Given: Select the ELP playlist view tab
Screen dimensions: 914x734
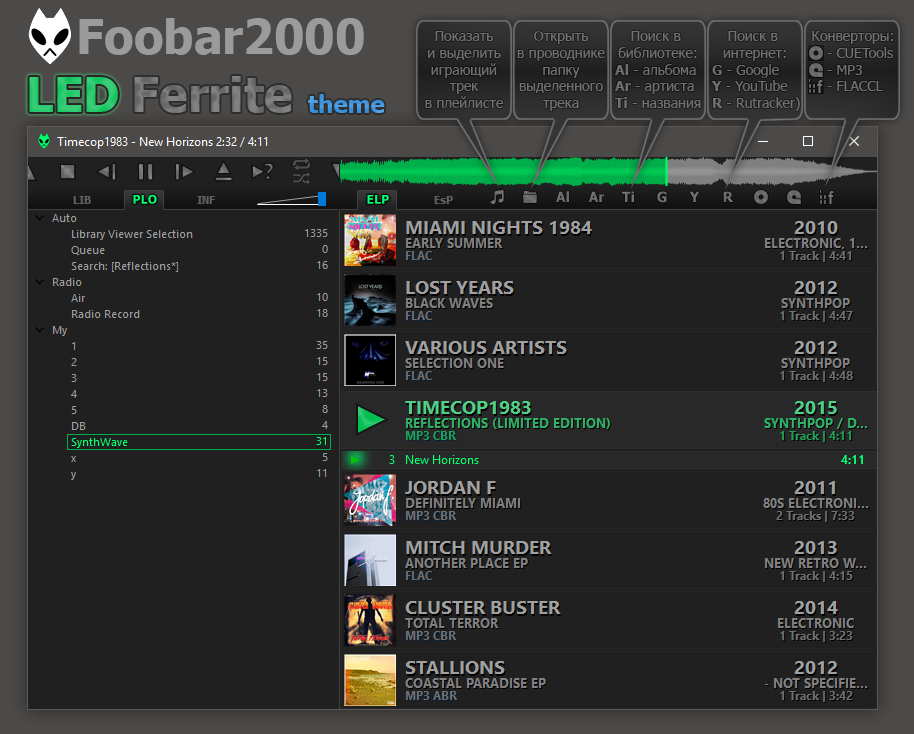Looking at the screenshot, I should (377, 199).
